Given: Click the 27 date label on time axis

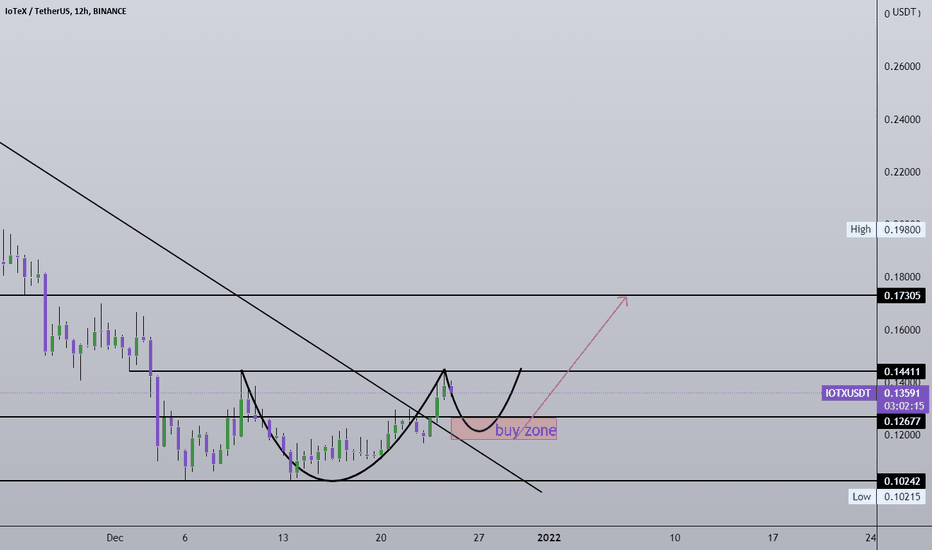Looking at the screenshot, I should (x=478, y=538).
